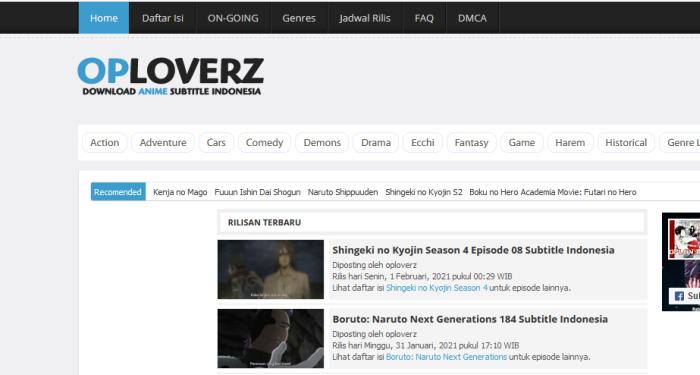Click the RILISAN TERBARU heading

[x=264, y=222]
